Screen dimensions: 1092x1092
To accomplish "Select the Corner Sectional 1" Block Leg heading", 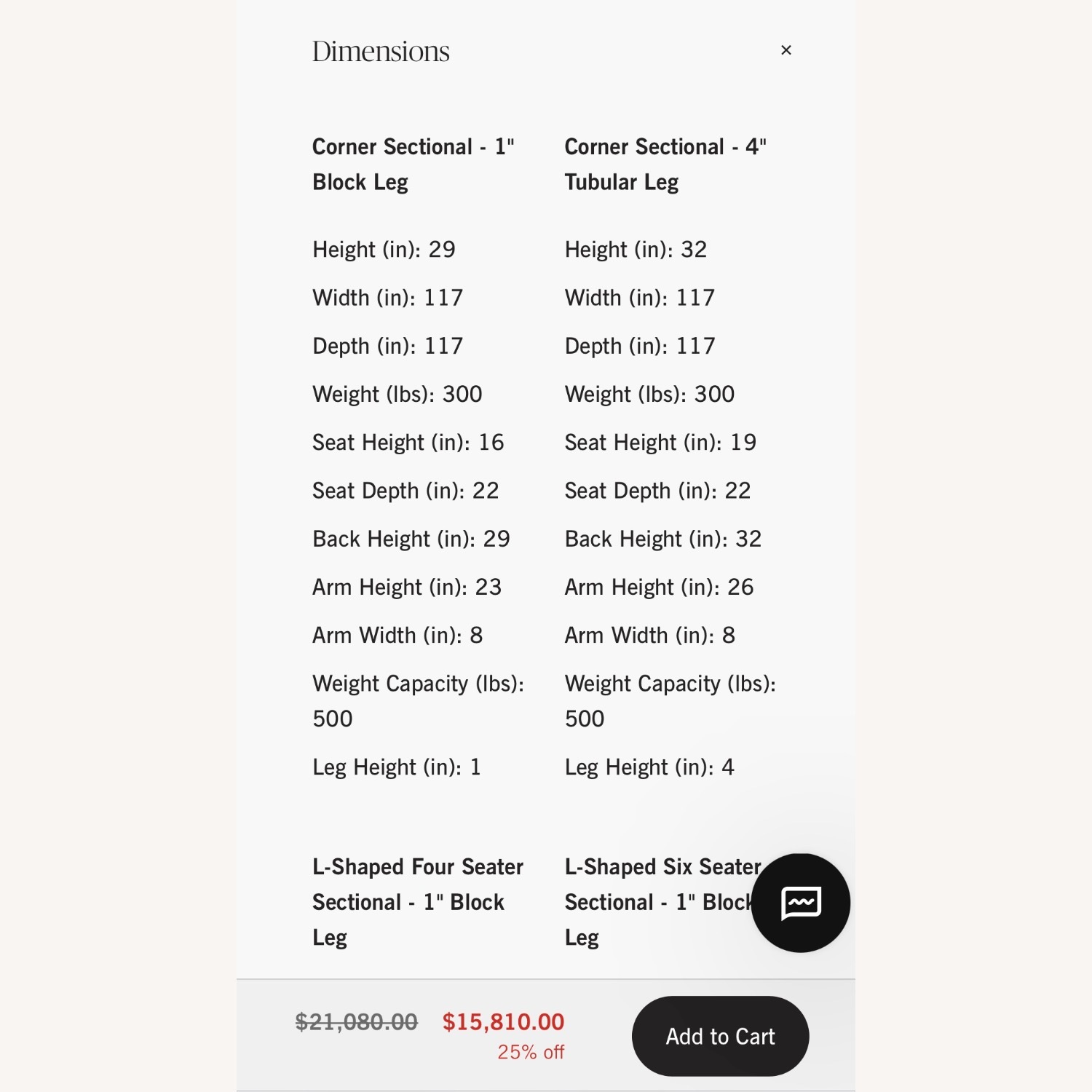I will coord(413,164).
